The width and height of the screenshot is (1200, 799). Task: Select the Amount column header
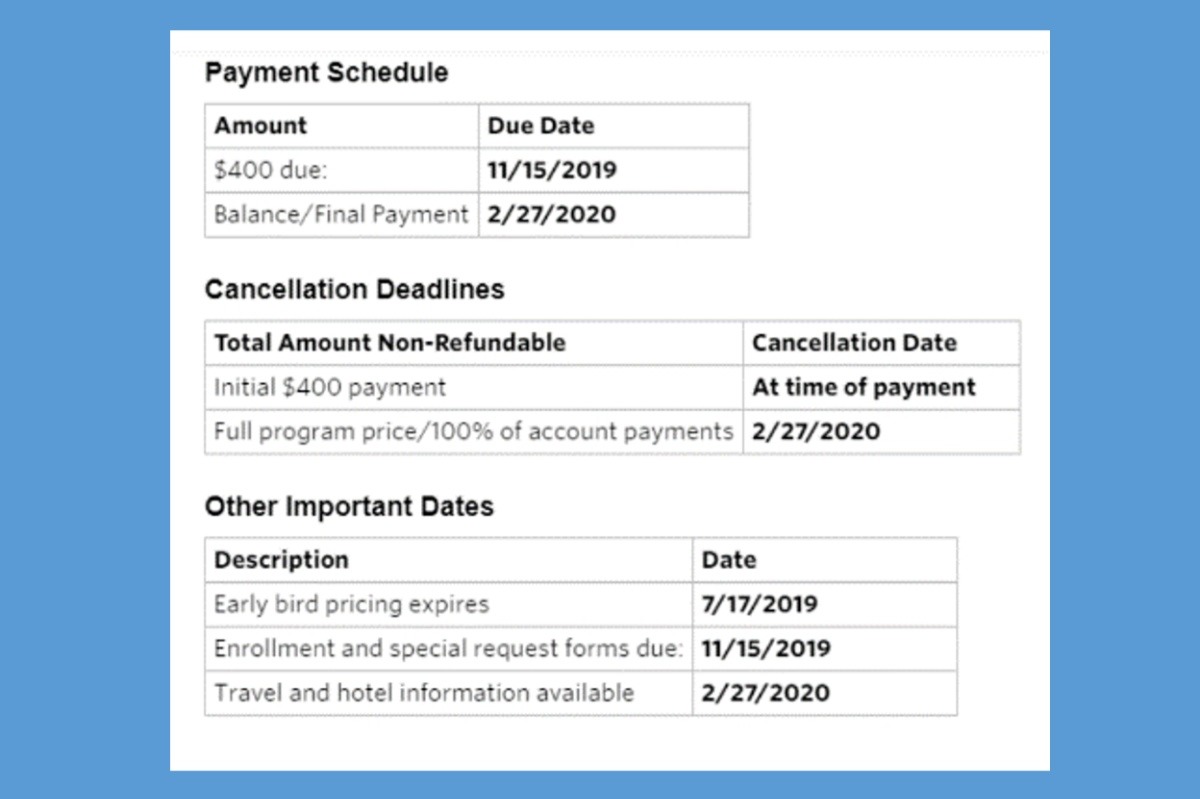261,126
